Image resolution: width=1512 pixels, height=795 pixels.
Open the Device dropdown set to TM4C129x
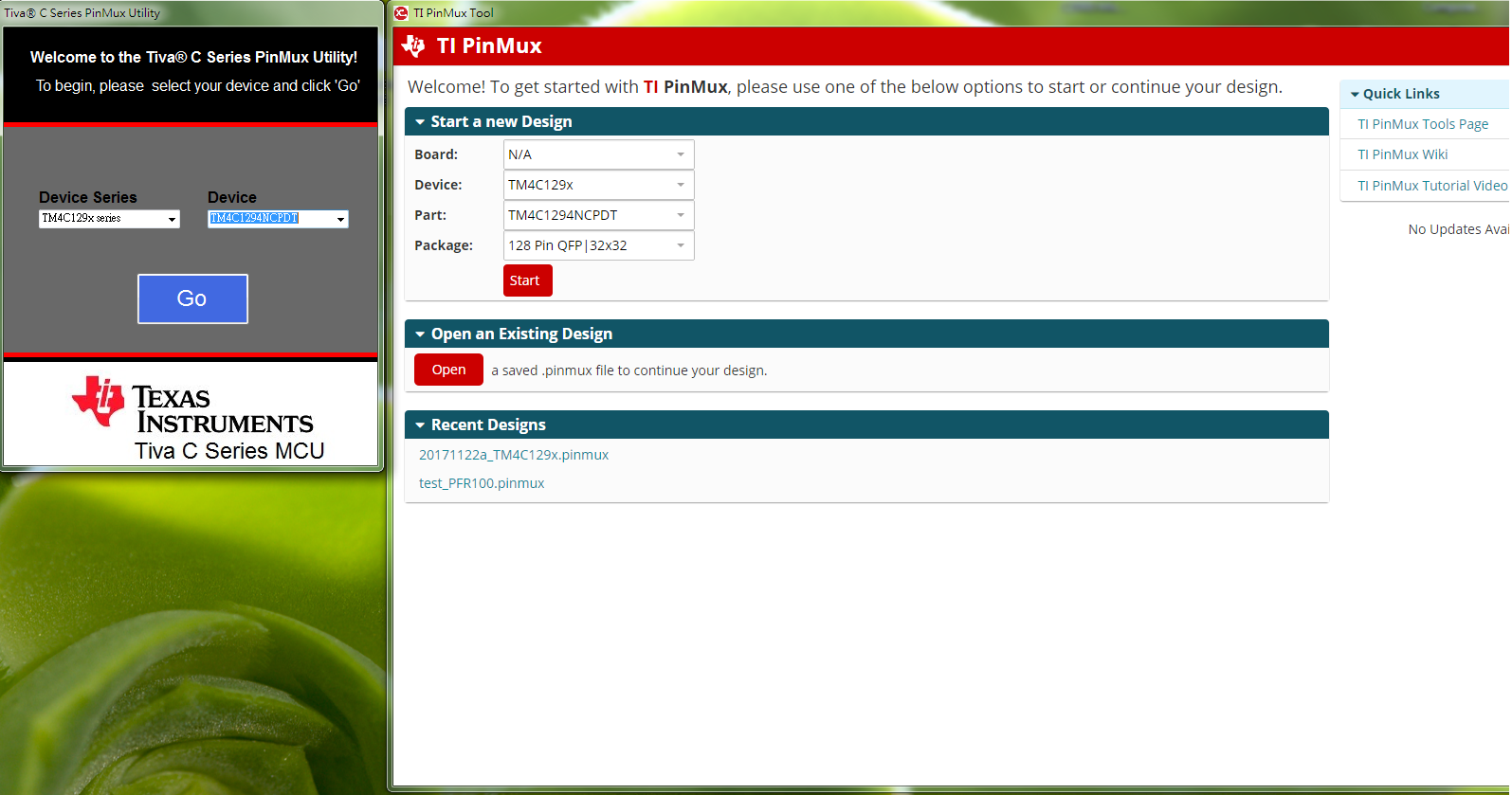tap(598, 185)
